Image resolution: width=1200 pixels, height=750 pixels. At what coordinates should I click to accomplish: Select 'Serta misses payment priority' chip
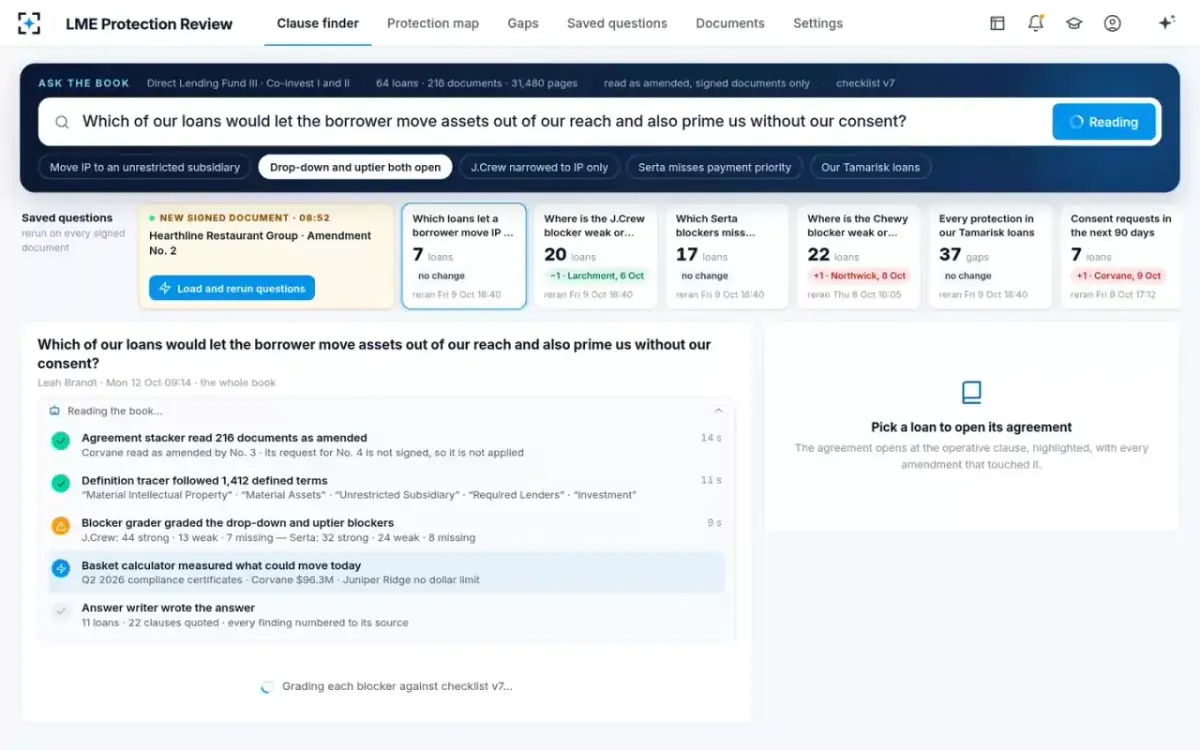click(x=715, y=167)
